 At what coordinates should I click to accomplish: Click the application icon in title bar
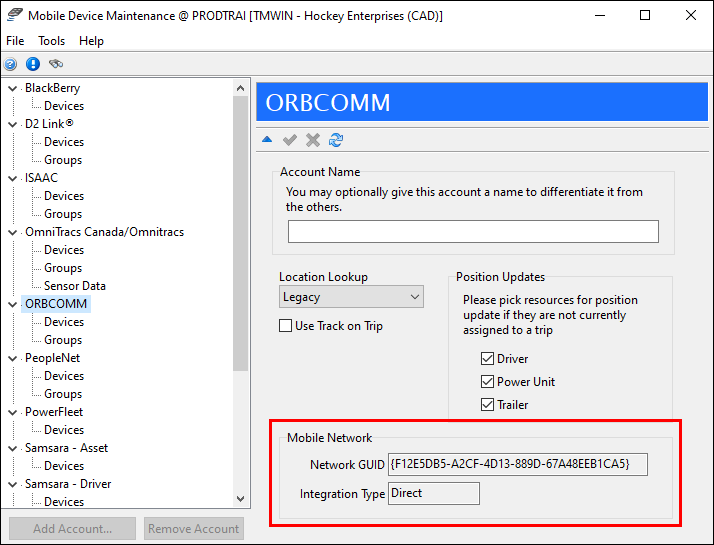coord(15,15)
